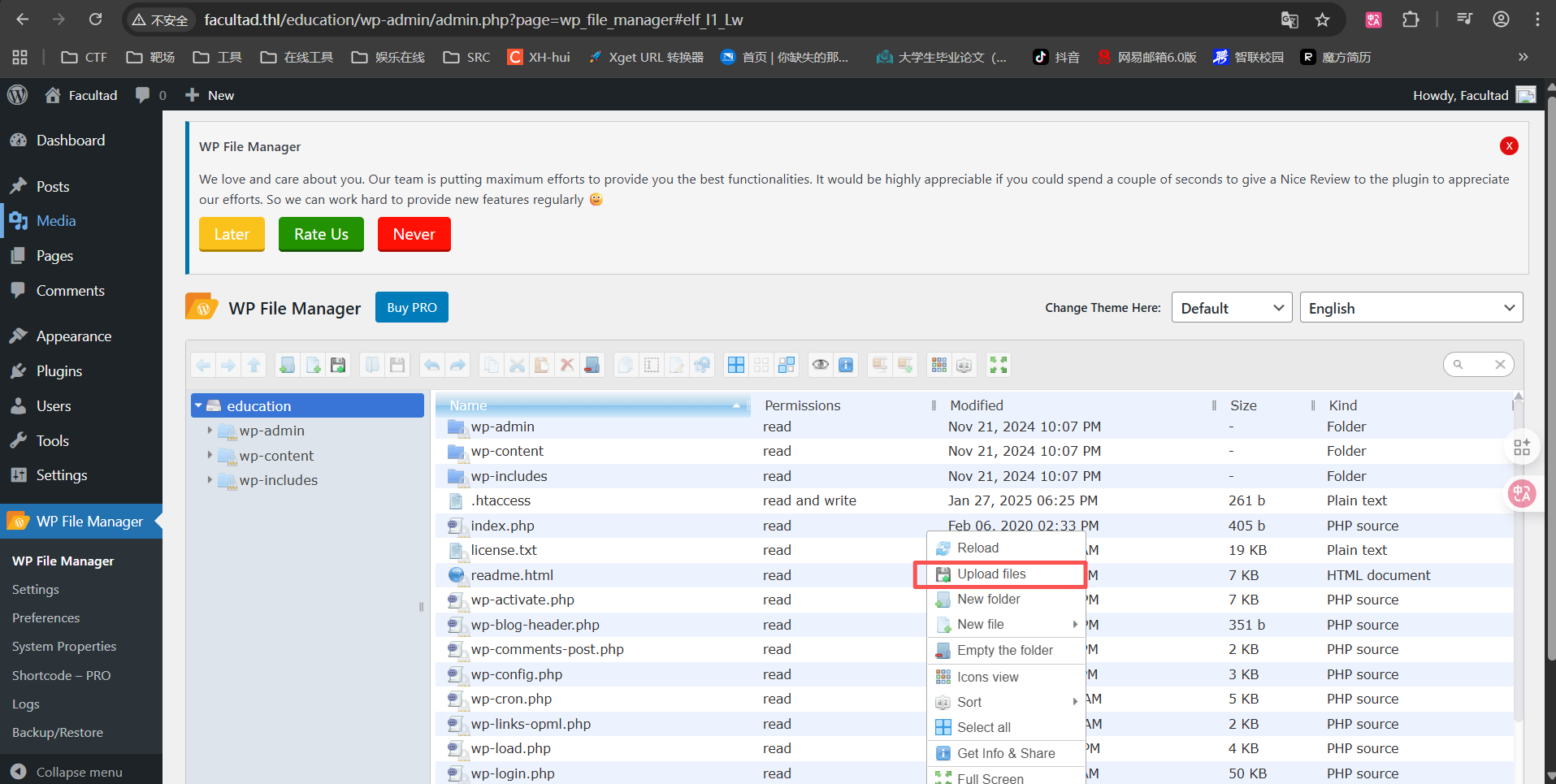Click the file manager search field
1556x784 pixels.
1478,365
